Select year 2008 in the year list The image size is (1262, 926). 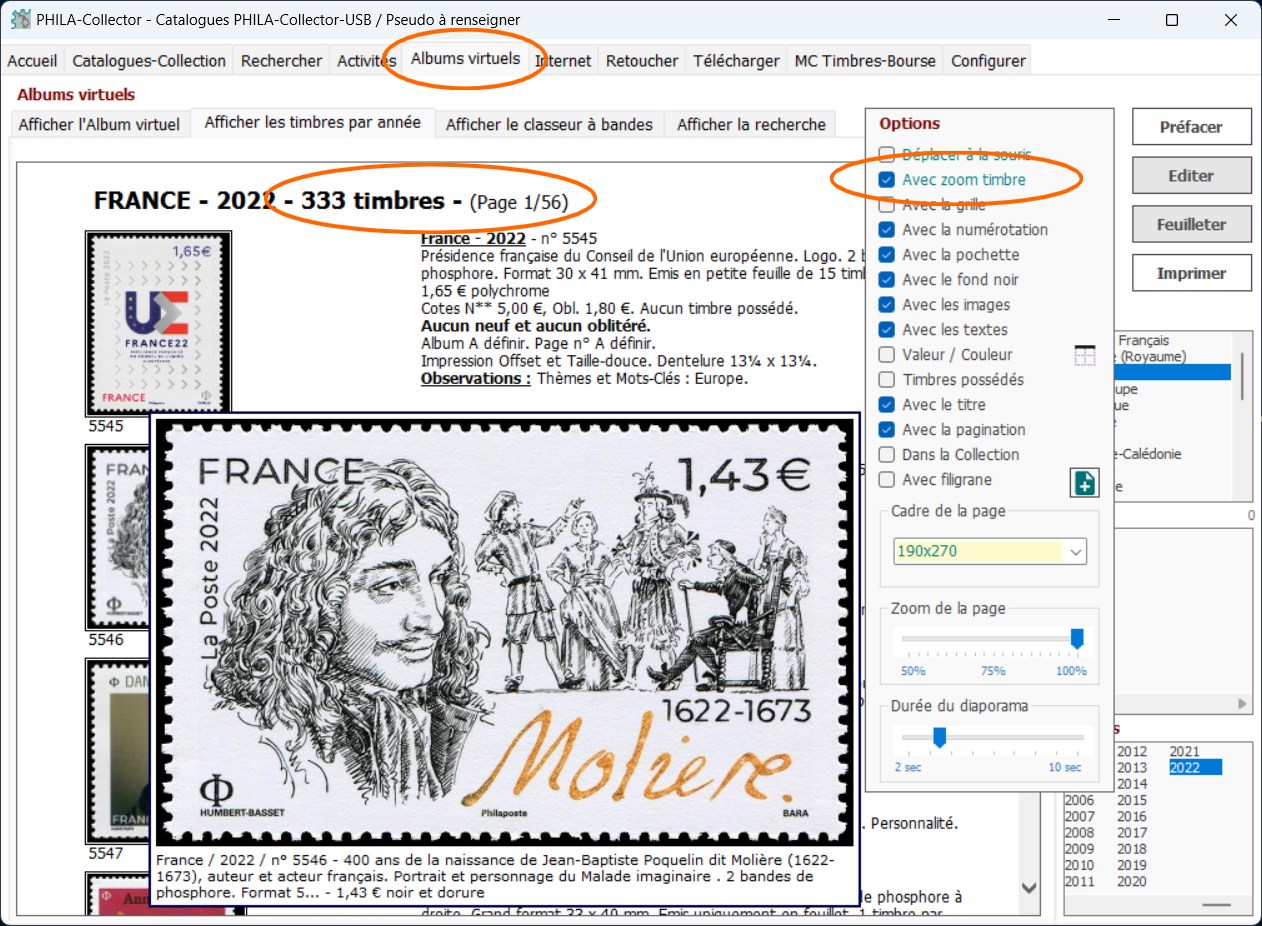(x=1080, y=832)
